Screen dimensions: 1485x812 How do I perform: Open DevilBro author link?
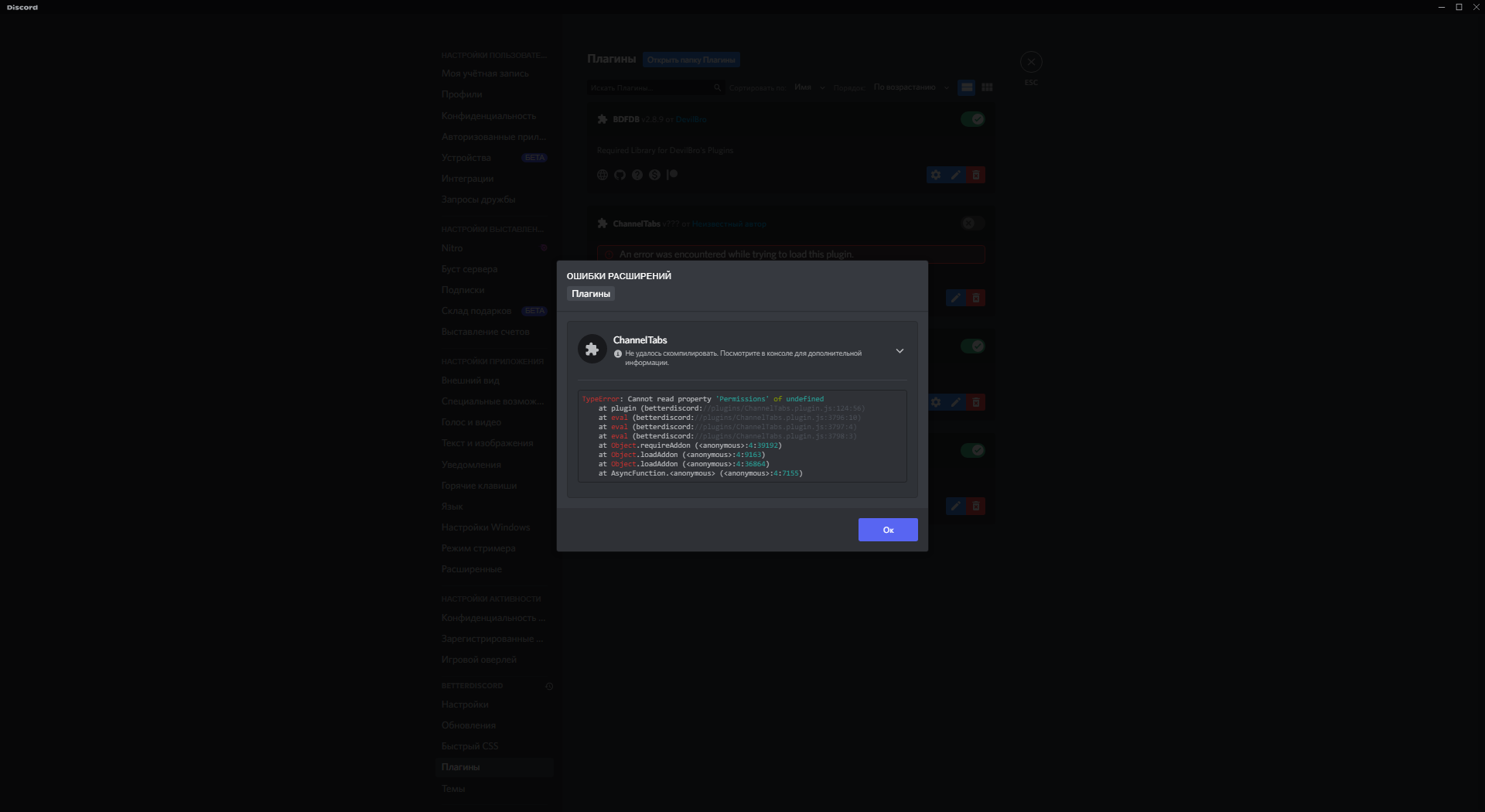pos(691,120)
